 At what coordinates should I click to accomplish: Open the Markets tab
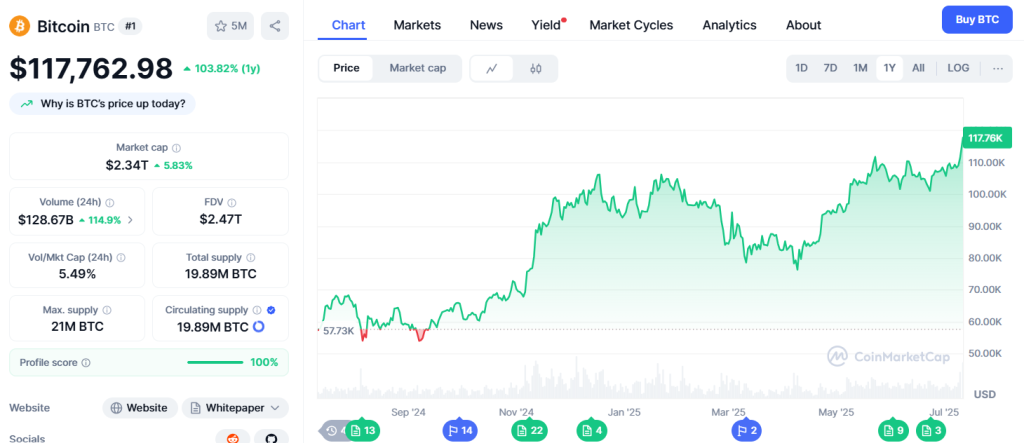point(417,25)
